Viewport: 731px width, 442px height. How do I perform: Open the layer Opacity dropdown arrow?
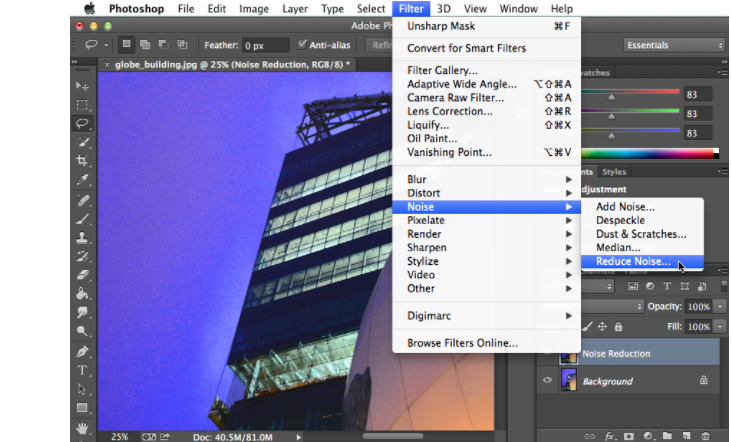[720, 306]
